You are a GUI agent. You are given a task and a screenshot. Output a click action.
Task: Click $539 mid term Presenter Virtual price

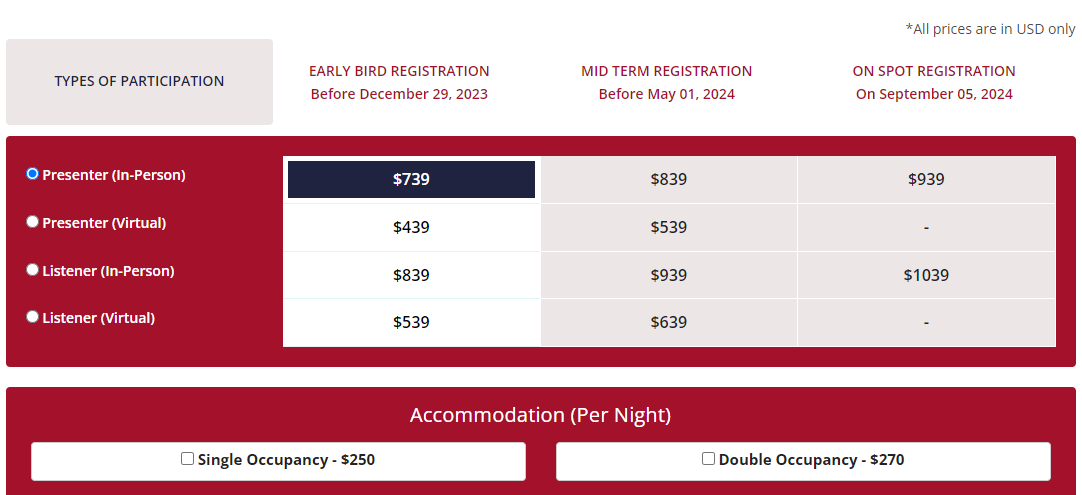coord(668,227)
